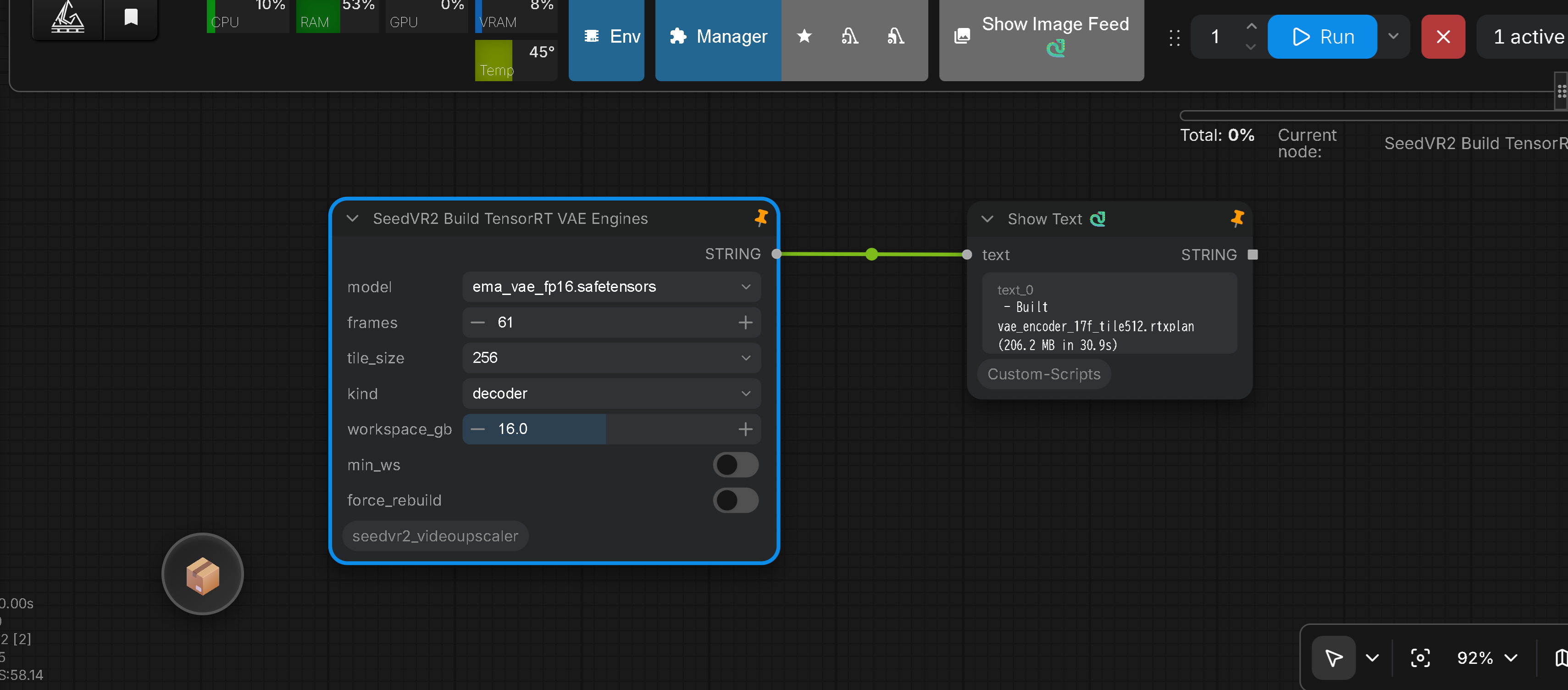Click Show Image Feed button

coord(1042,37)
